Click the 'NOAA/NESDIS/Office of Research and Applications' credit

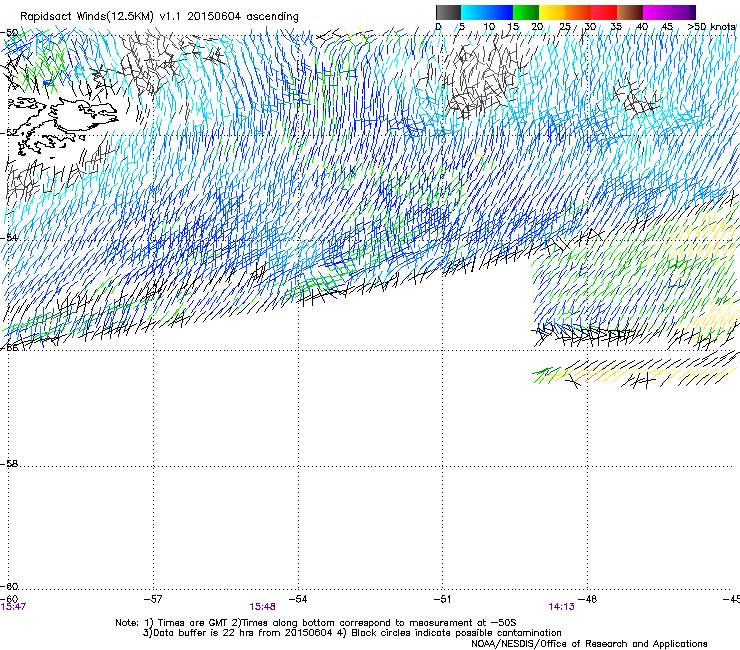pyautogui.click(x=589, y=644)
